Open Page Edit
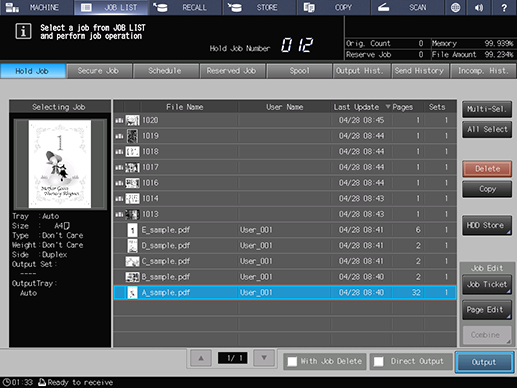Image resolution: width=517 pixels, height=388 pixels. [487, 310]
